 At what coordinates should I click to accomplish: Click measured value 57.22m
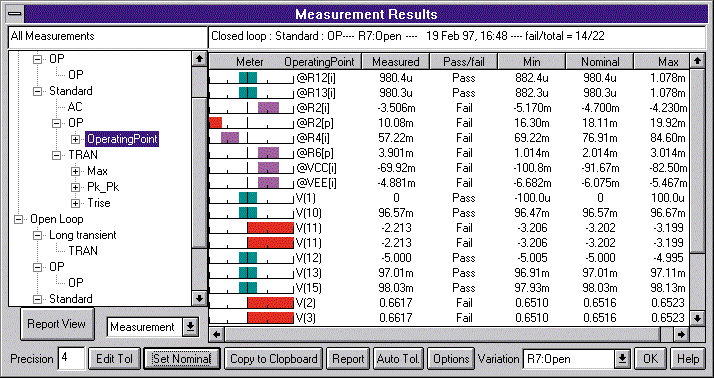[396, 138]
